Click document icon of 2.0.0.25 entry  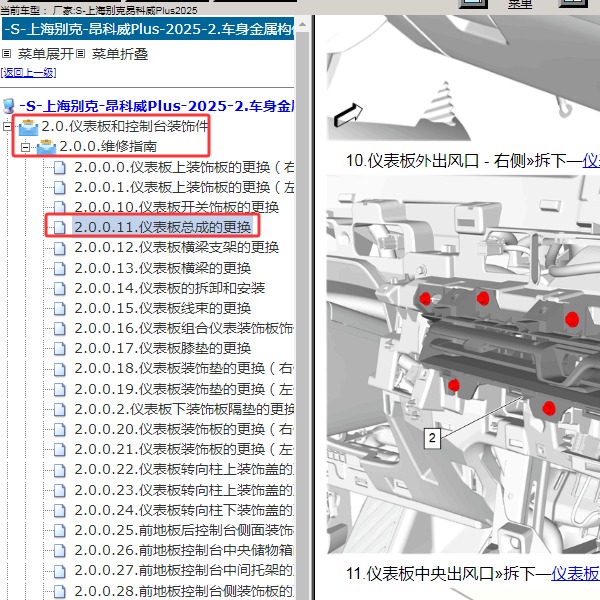(x=60, y=530)
